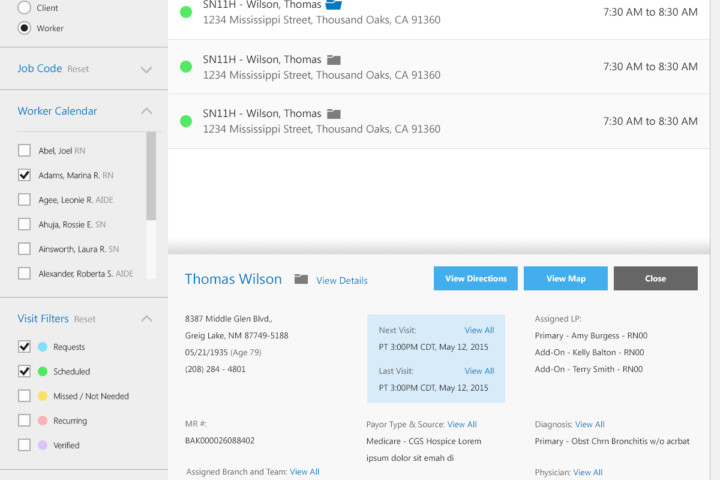Check the Abel, Joel RN checkbox

point(24,151)
